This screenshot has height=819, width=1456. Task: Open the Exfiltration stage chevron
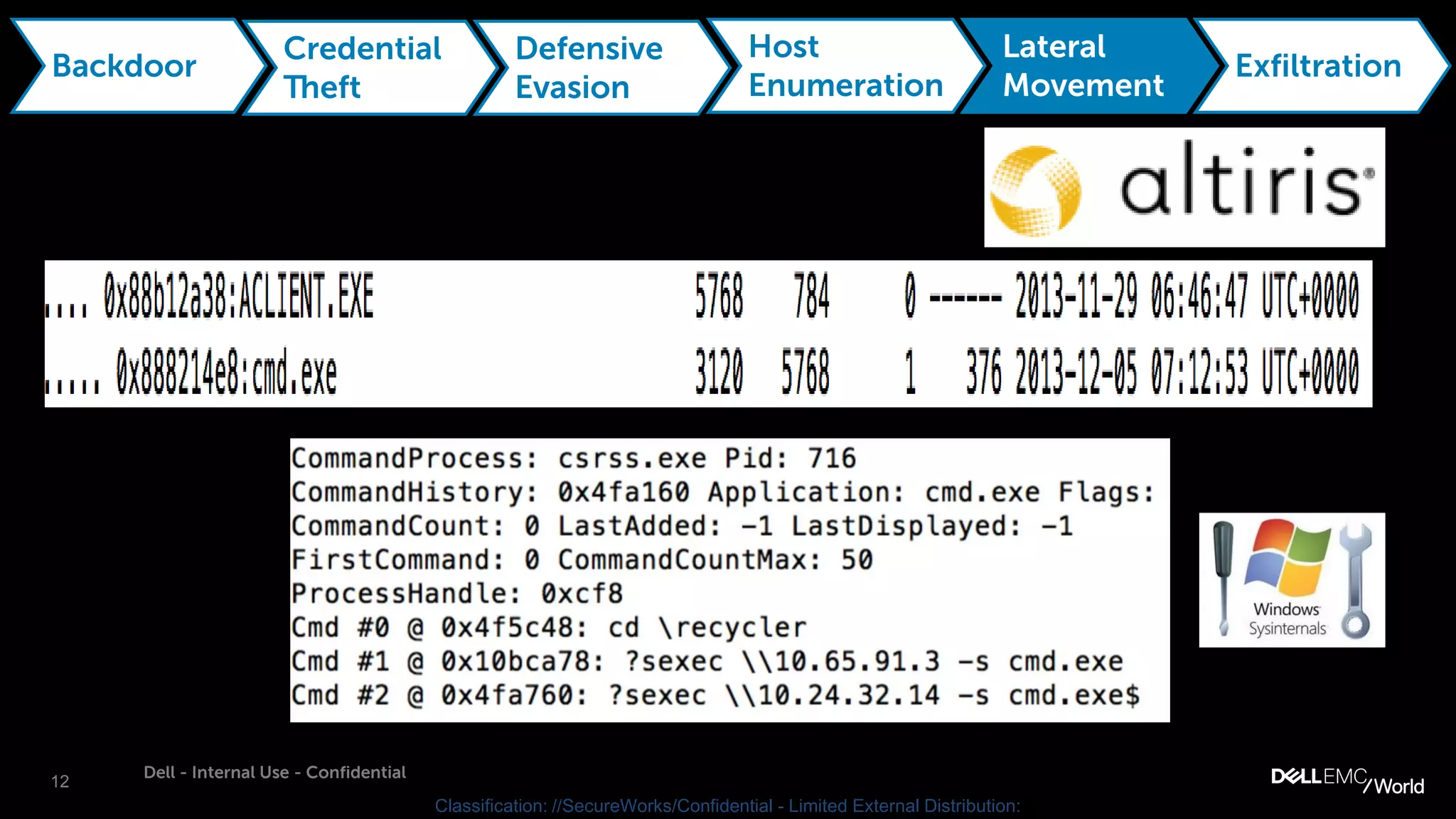[x=1321, y=66]
